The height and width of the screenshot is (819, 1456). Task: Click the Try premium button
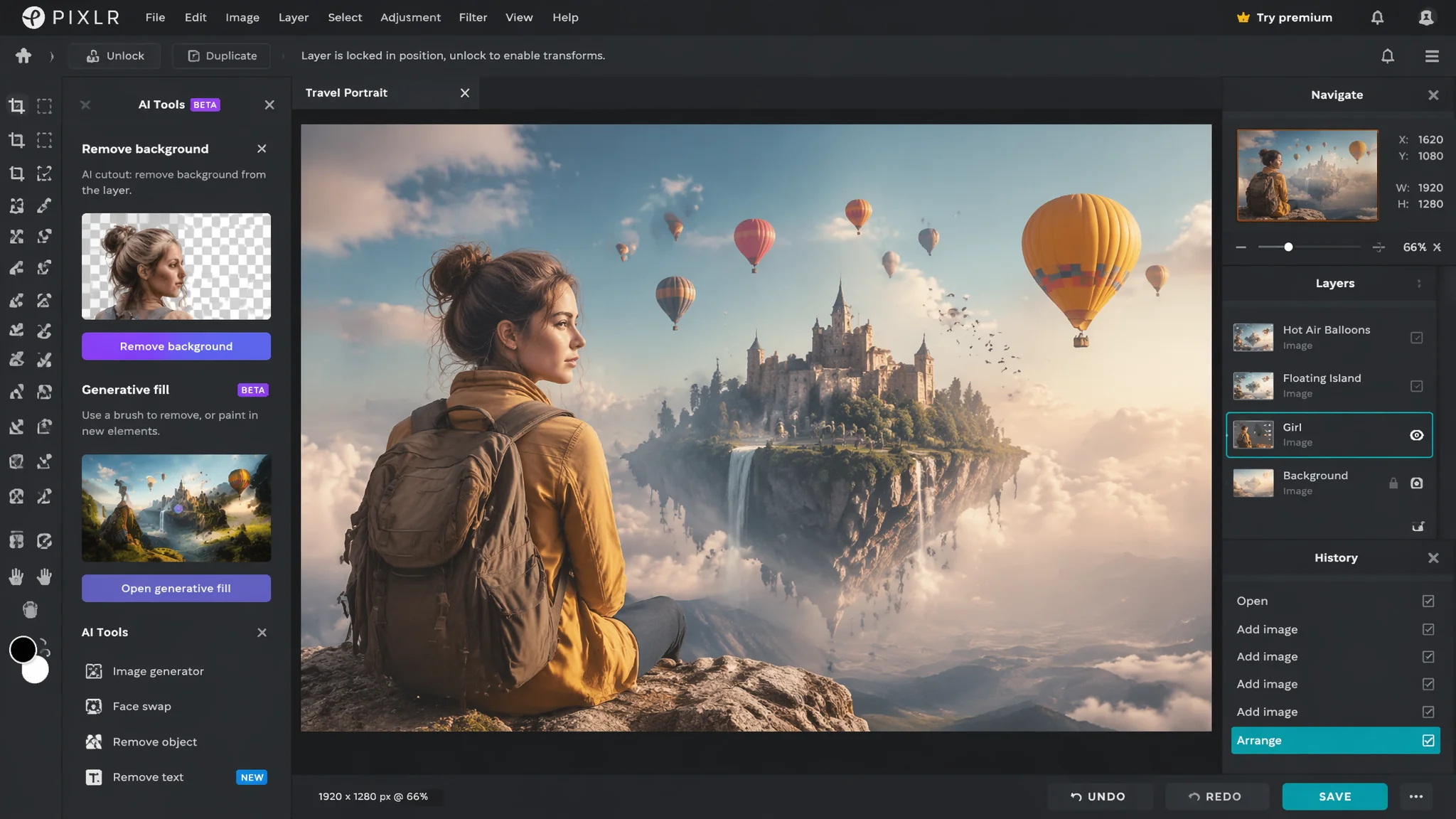point(1285,18)
